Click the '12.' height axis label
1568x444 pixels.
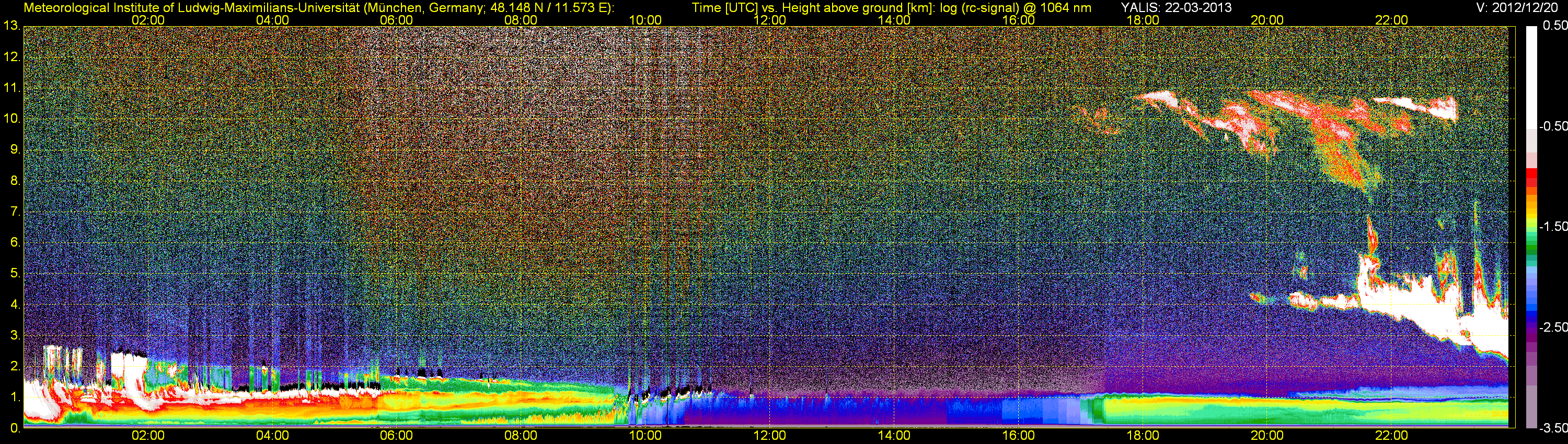click(11, 56)
